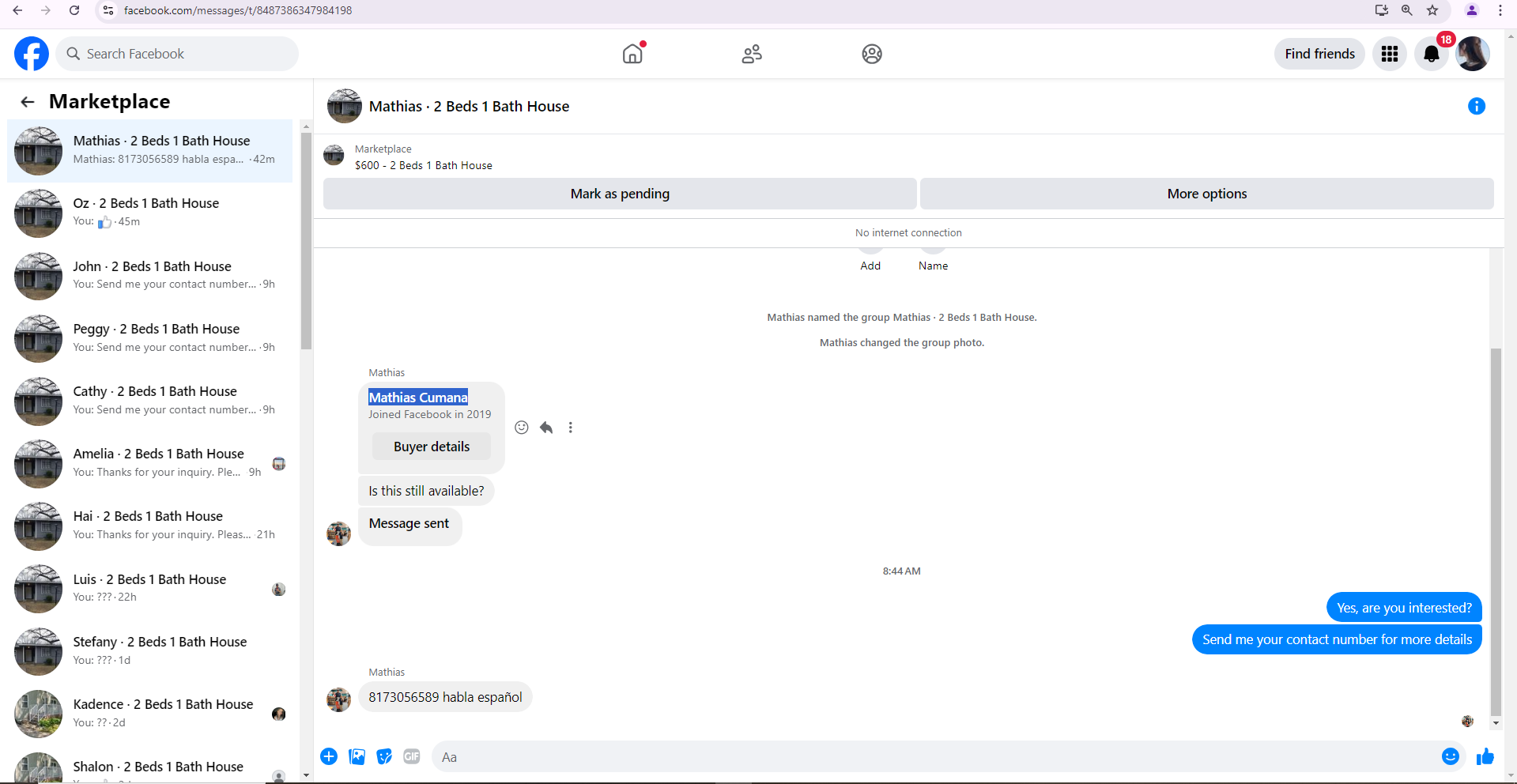Choose a sticker in composer

pos(384,757)
